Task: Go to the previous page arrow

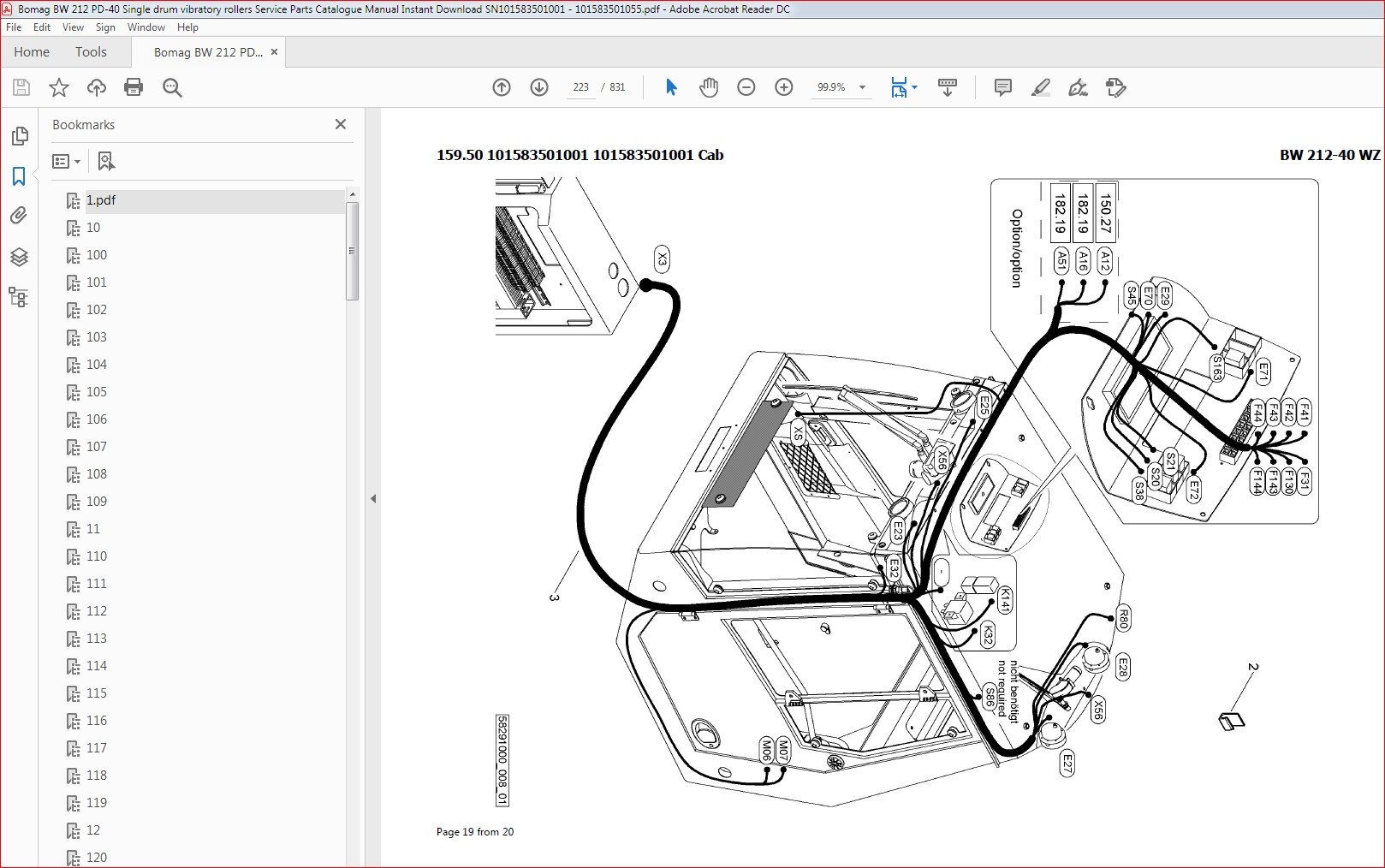Action: (502, 87)
